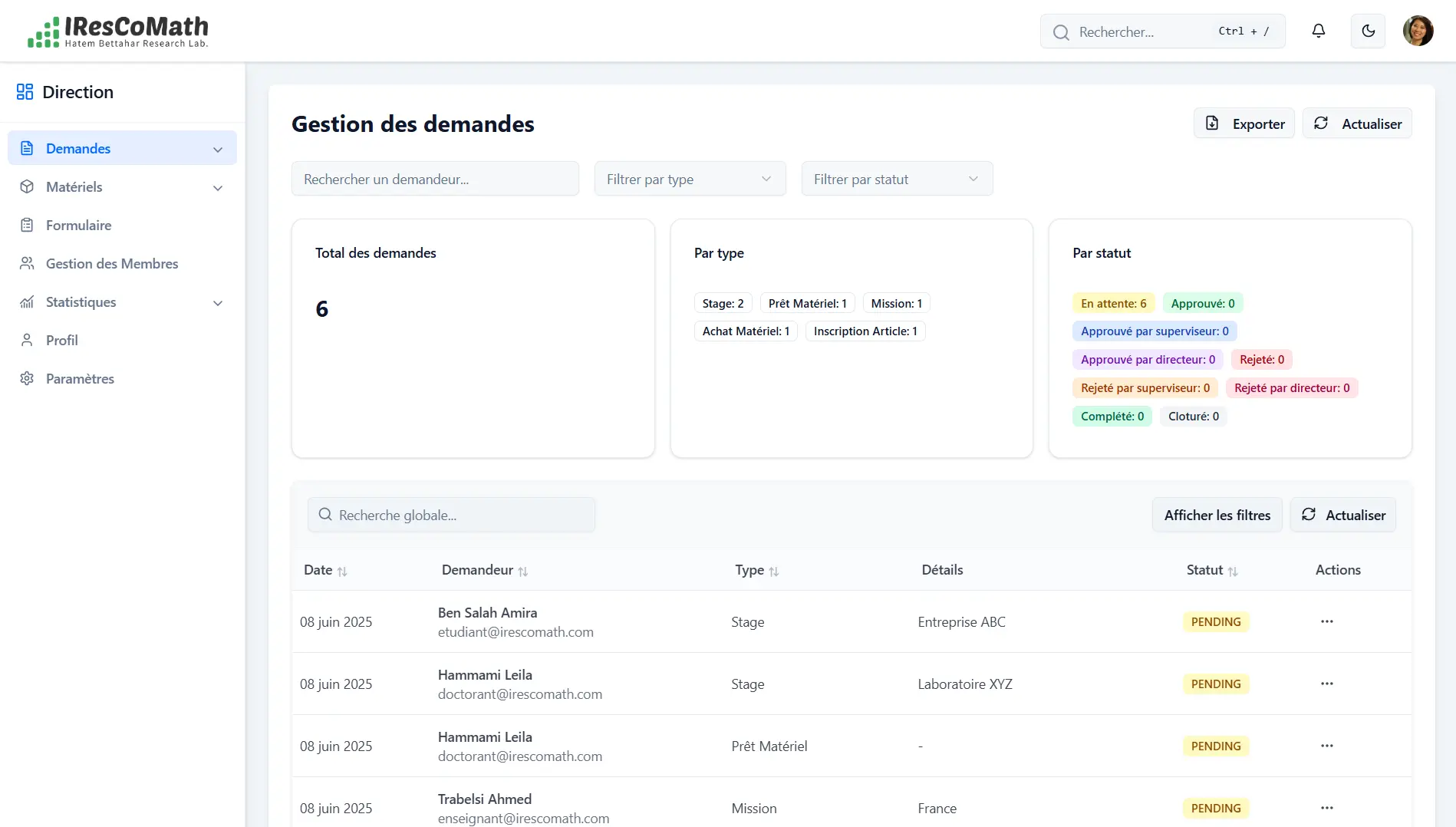Click the Afficher les filtres button
Image resolution: width=1456 pixels, height=827 pixels.
[1217, 514]
